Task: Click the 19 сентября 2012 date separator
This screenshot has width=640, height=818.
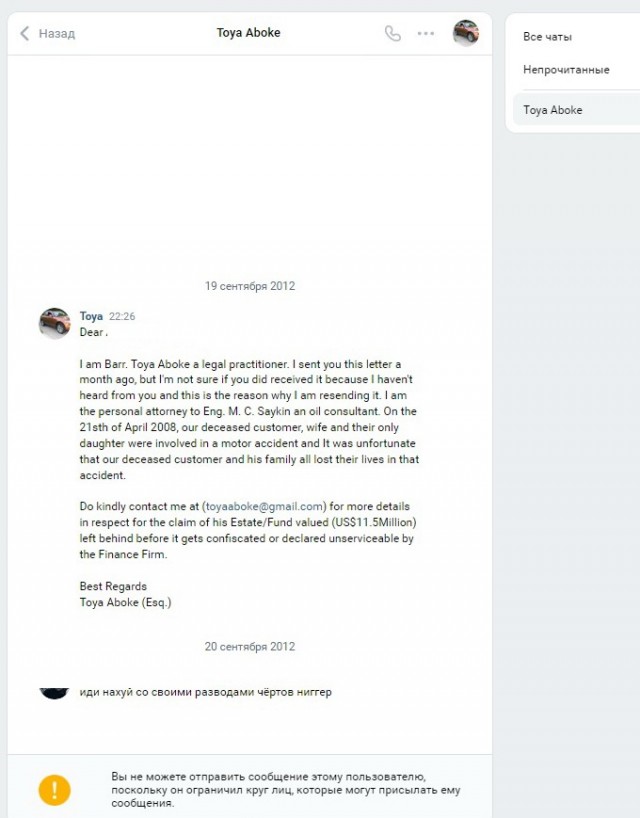Action: [x=250, y=286]
